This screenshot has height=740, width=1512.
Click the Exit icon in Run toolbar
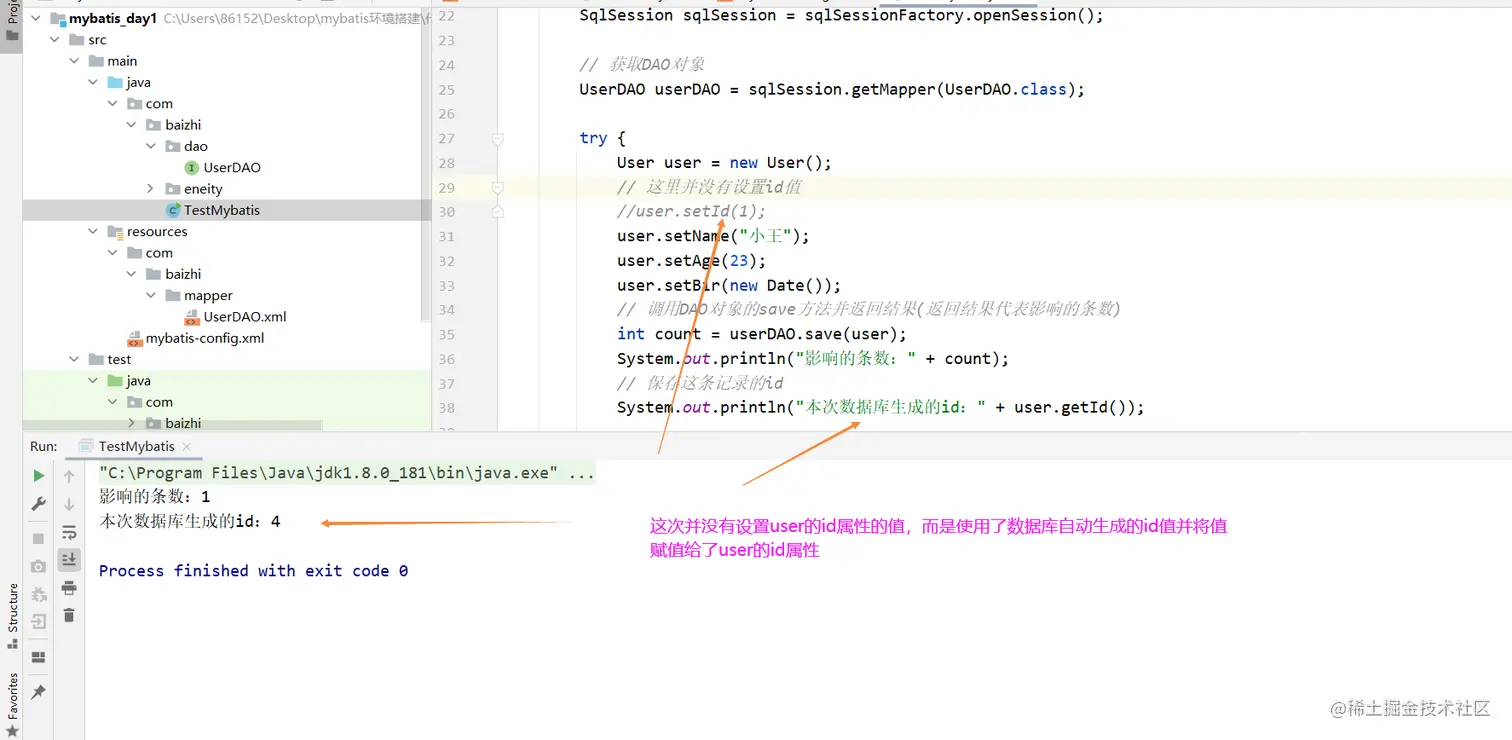(39, 622)
